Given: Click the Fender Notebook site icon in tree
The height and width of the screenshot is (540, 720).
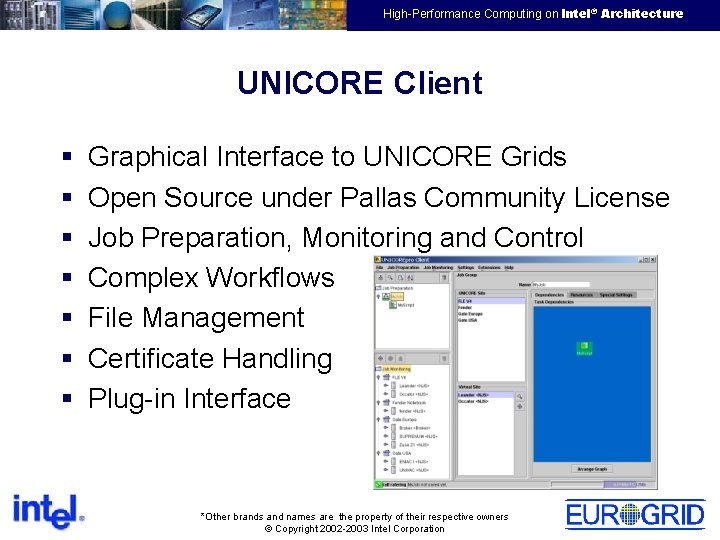Looking at the screenshot, I should pos(386,402).
